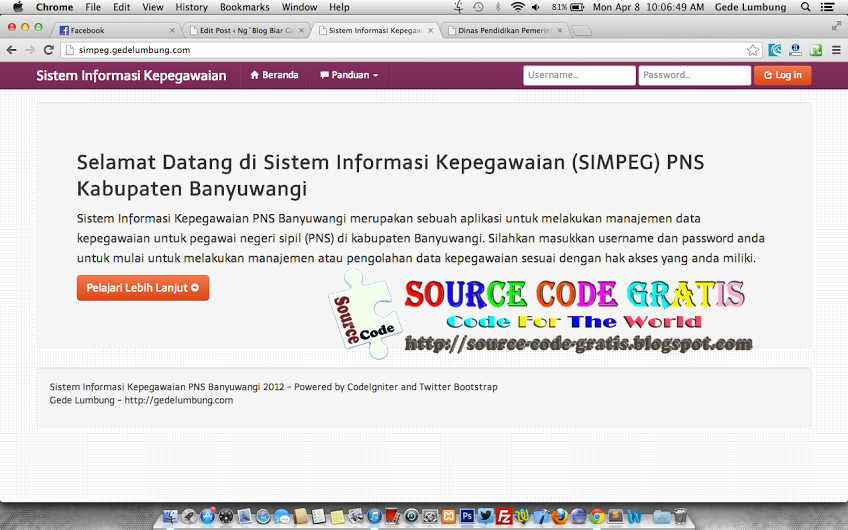Image resolution: width=848 pixels, height=530 pixels.
Task: Launch Finder from the dock
Action: tap(170, 516)
